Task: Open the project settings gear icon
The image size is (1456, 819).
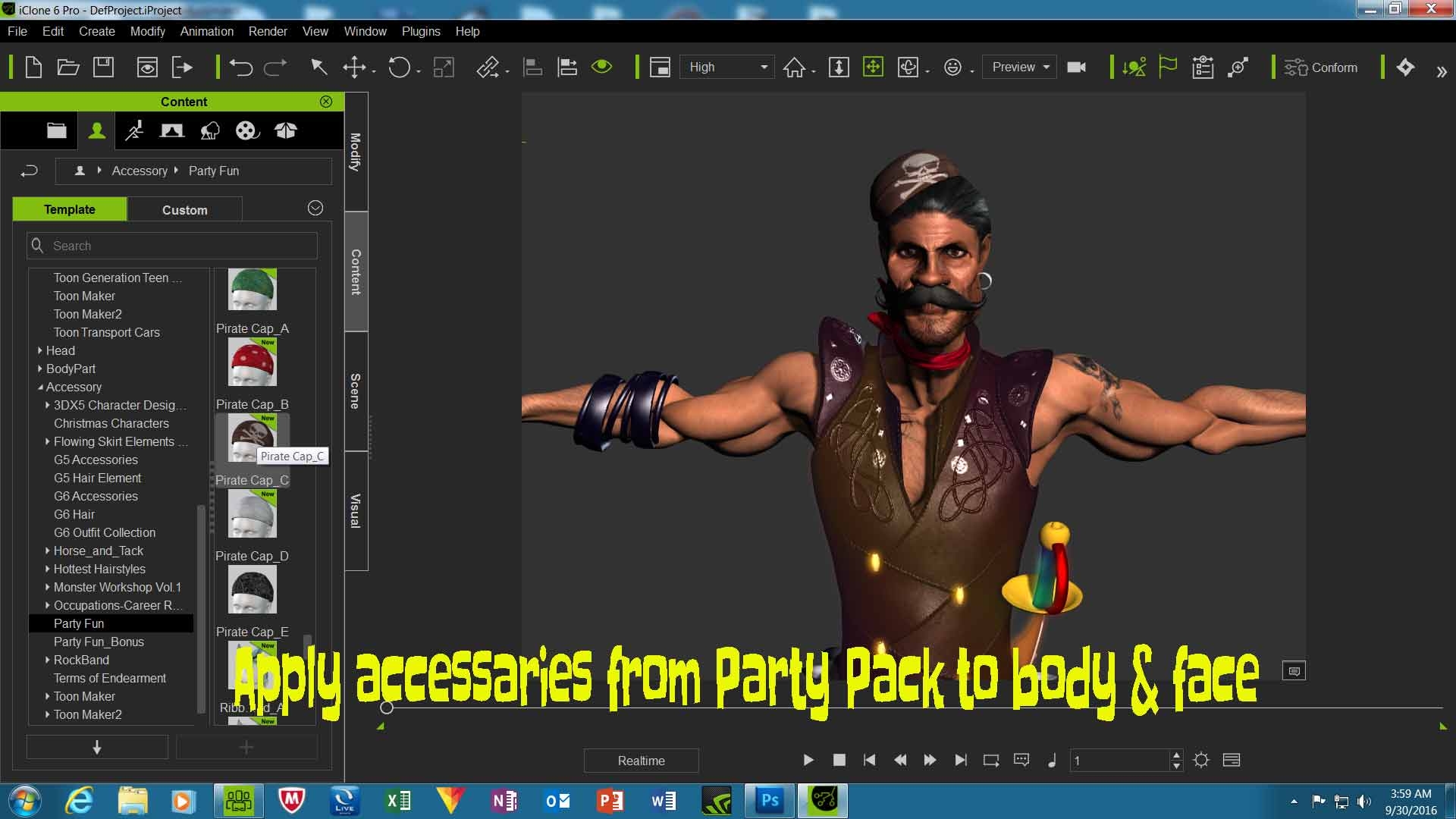Action: click(1201, 760)
